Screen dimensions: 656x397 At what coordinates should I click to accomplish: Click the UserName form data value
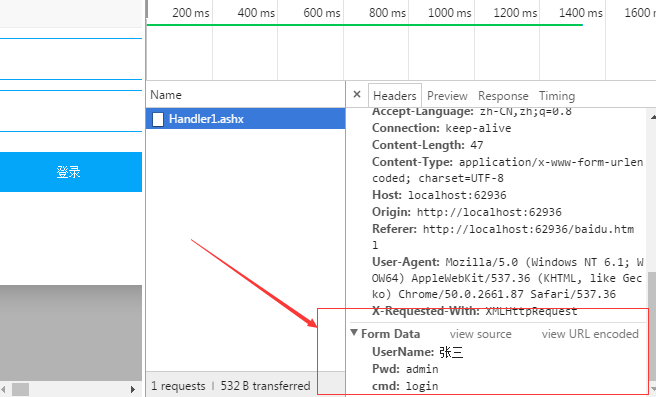click(x=451, y=352)
